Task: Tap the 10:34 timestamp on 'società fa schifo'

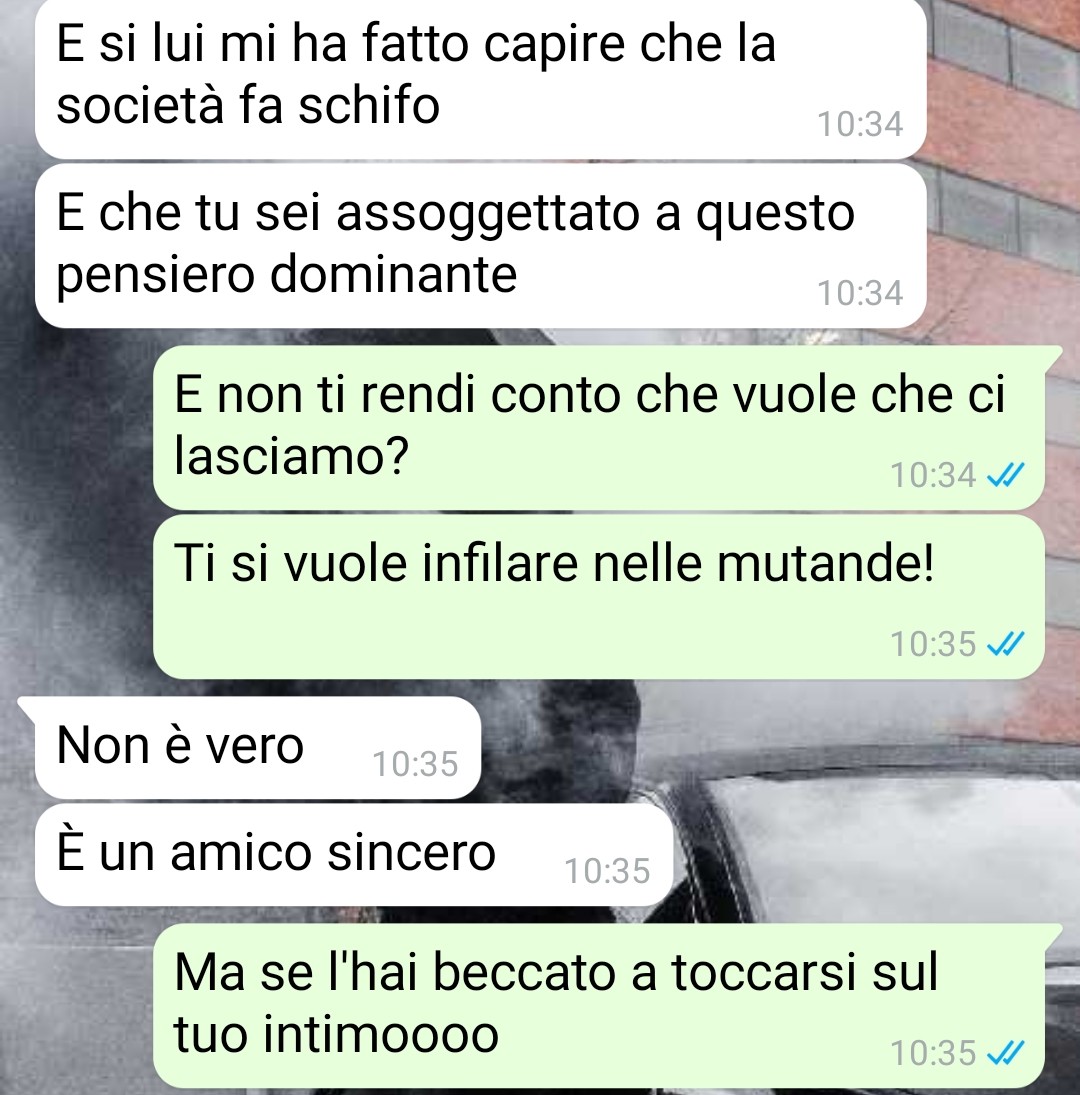Action: (x=860, y=124)
